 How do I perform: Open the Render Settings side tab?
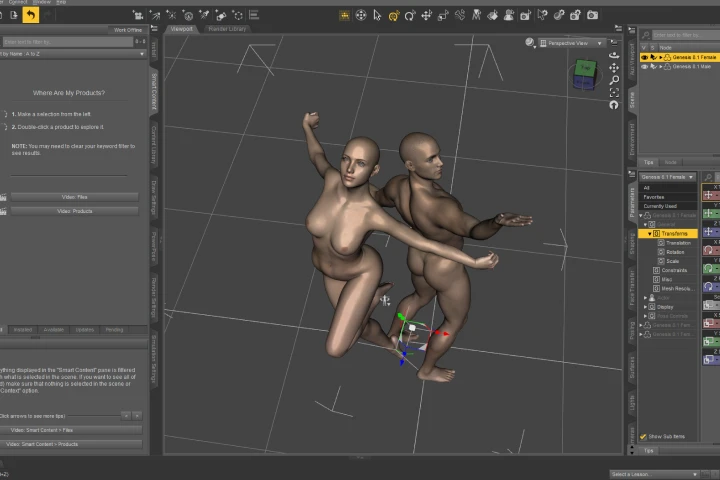pyautogui.click(x=154, y=297)
